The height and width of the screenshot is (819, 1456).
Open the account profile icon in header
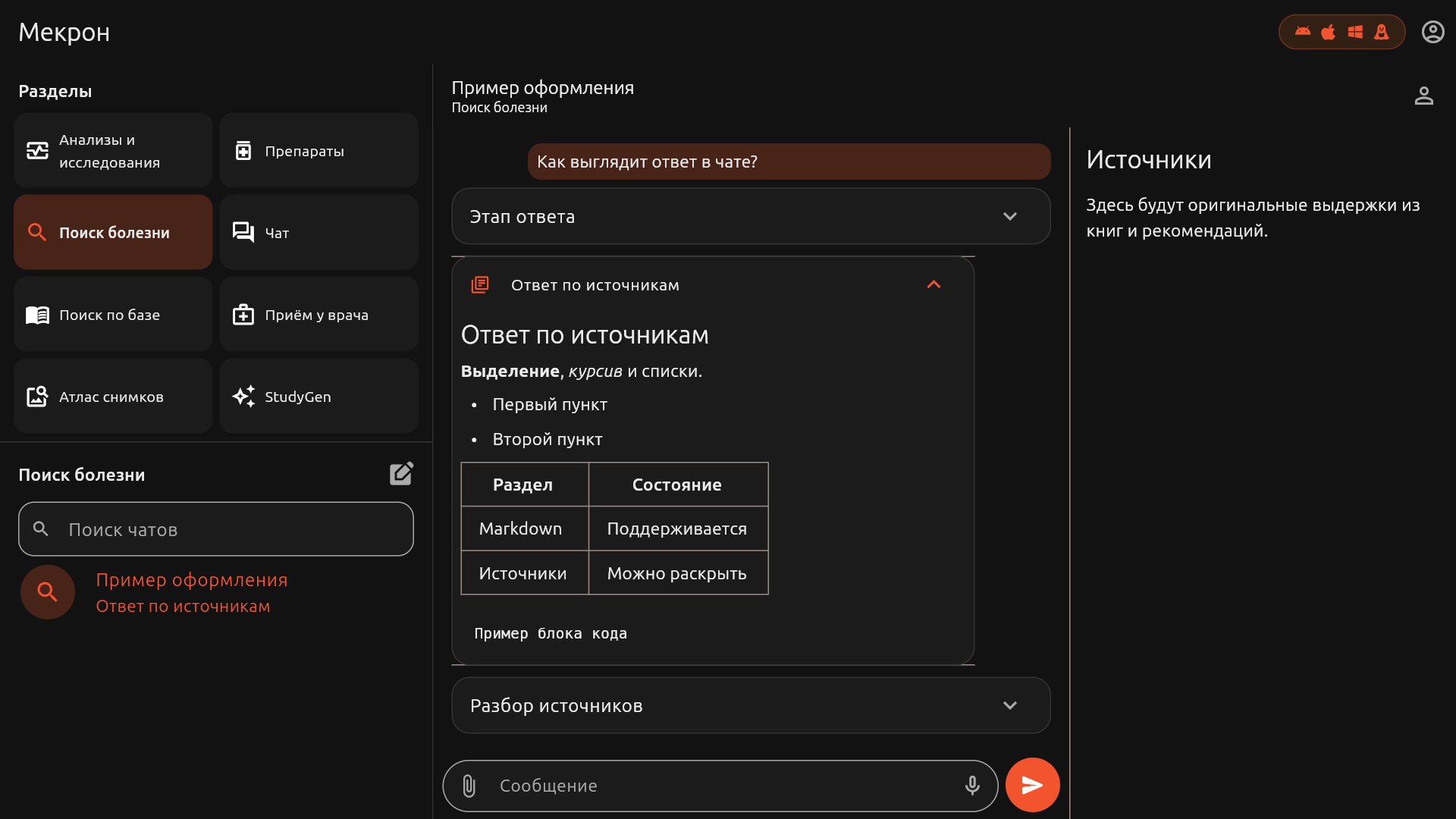[1432, 32]
